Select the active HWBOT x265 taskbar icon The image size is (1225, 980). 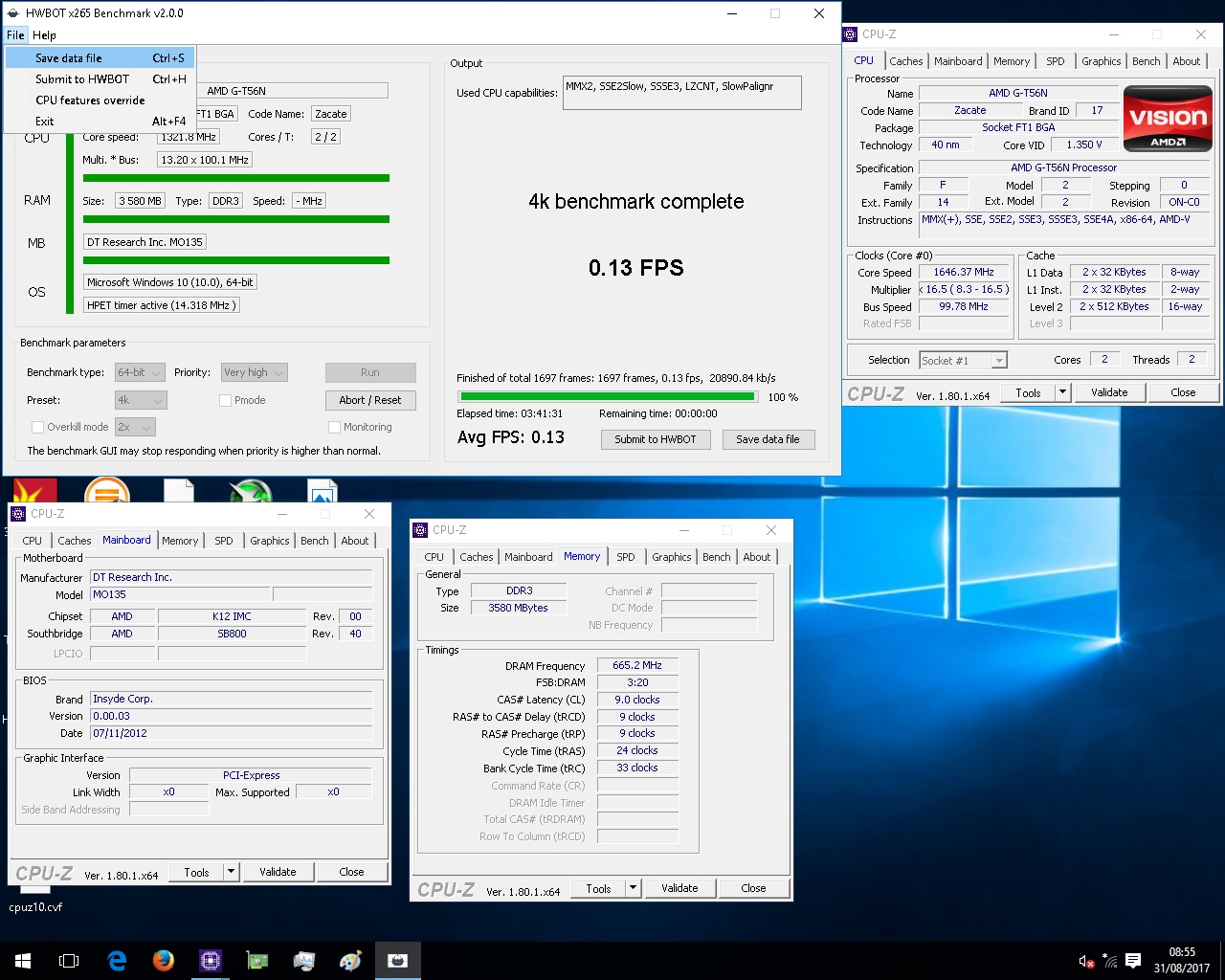point(398,961)
